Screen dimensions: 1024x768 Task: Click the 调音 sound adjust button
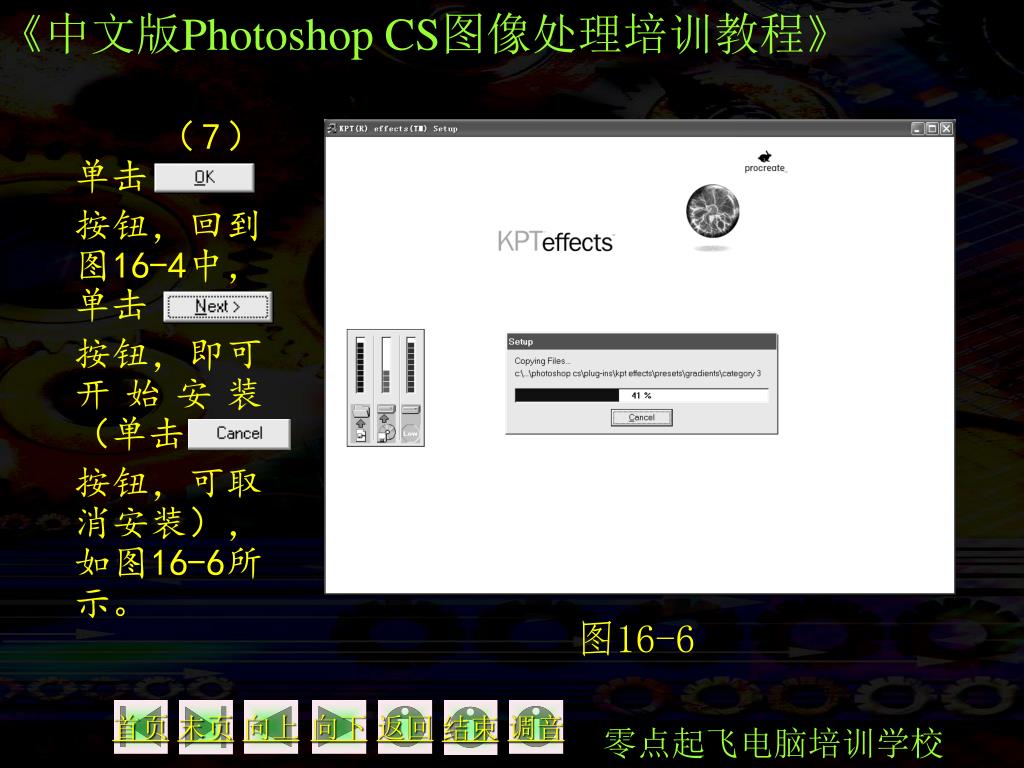click(536, 728)
